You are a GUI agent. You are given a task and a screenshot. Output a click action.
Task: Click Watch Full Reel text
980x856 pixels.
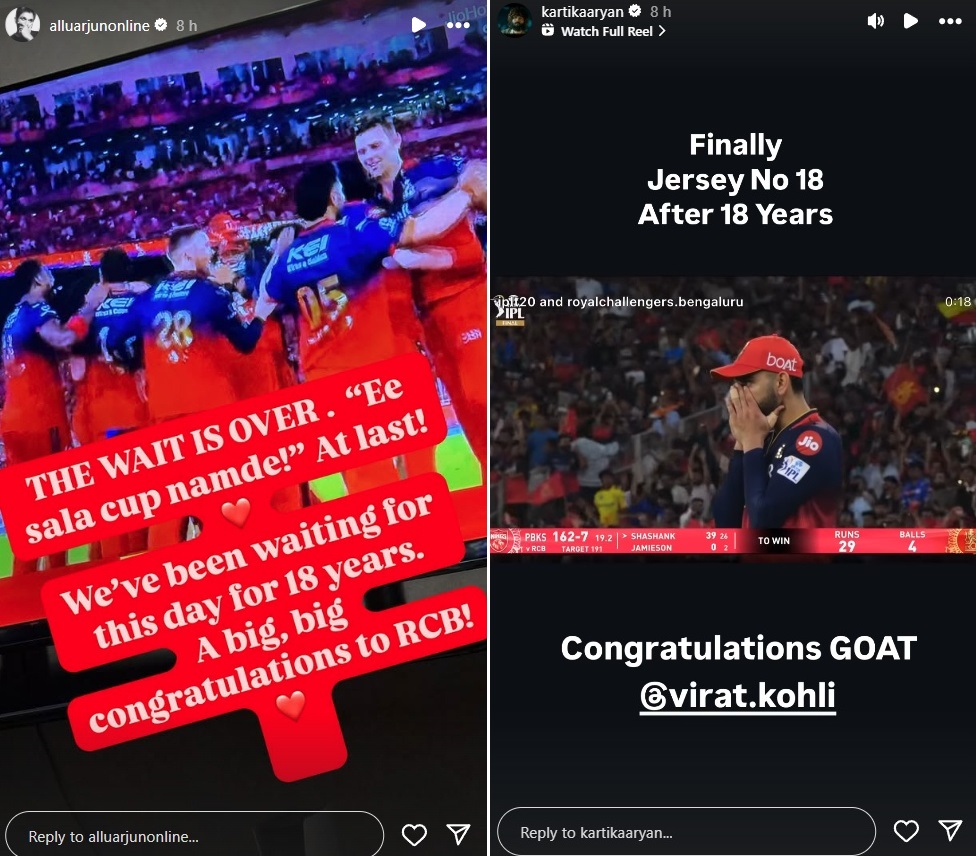[x=606, y=31]
